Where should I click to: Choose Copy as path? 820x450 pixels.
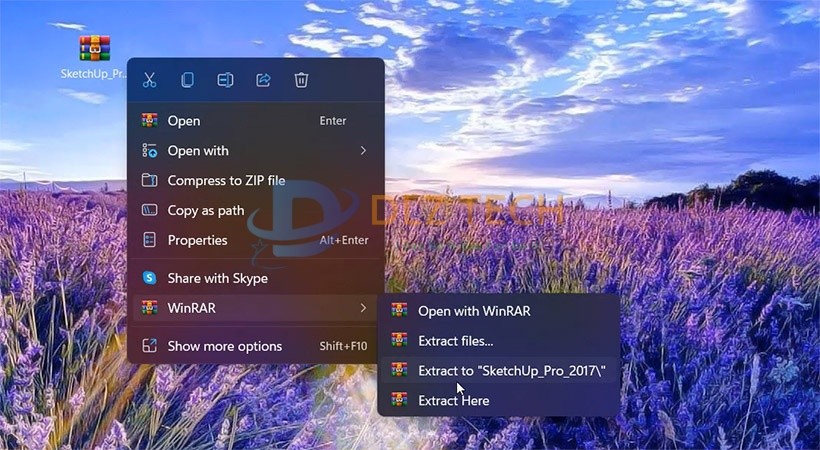pyautogui.click(x=206, y=211)
